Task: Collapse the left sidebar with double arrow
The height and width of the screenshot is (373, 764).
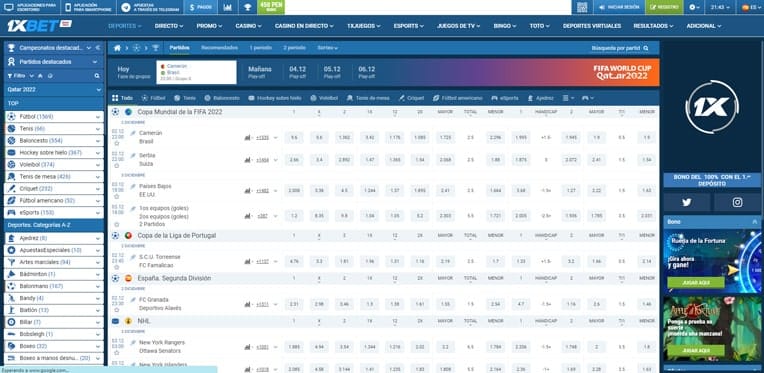Action: click(x=98, y=48)
